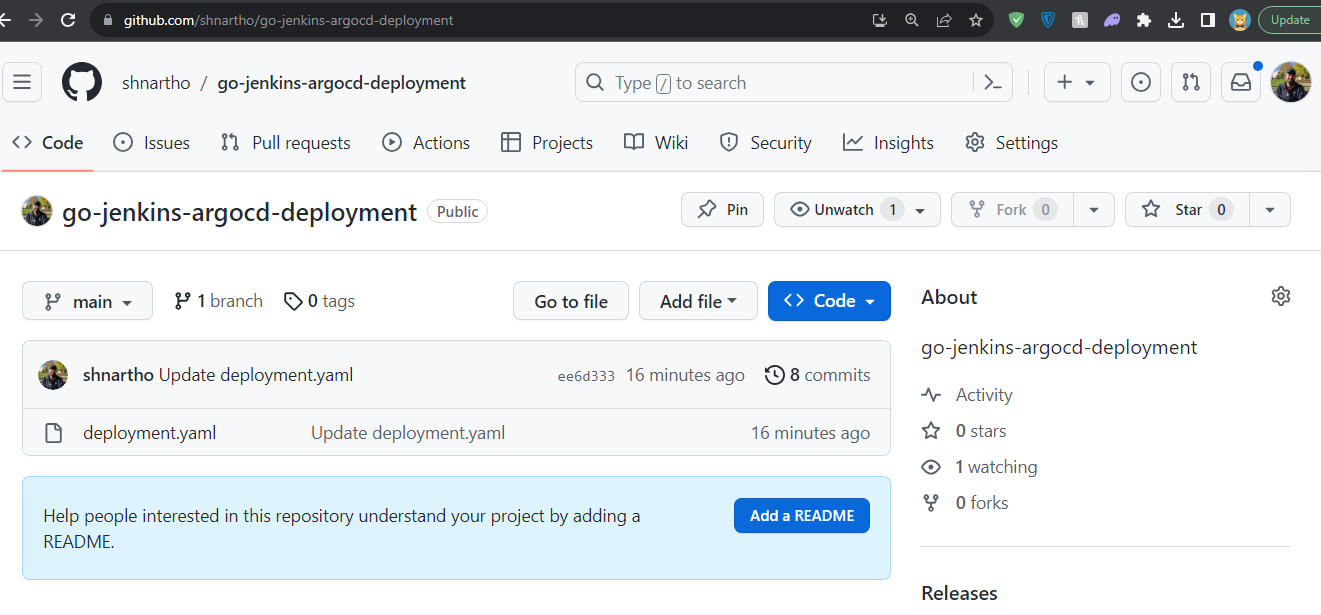Star the repository

[x=1187, y=210]
